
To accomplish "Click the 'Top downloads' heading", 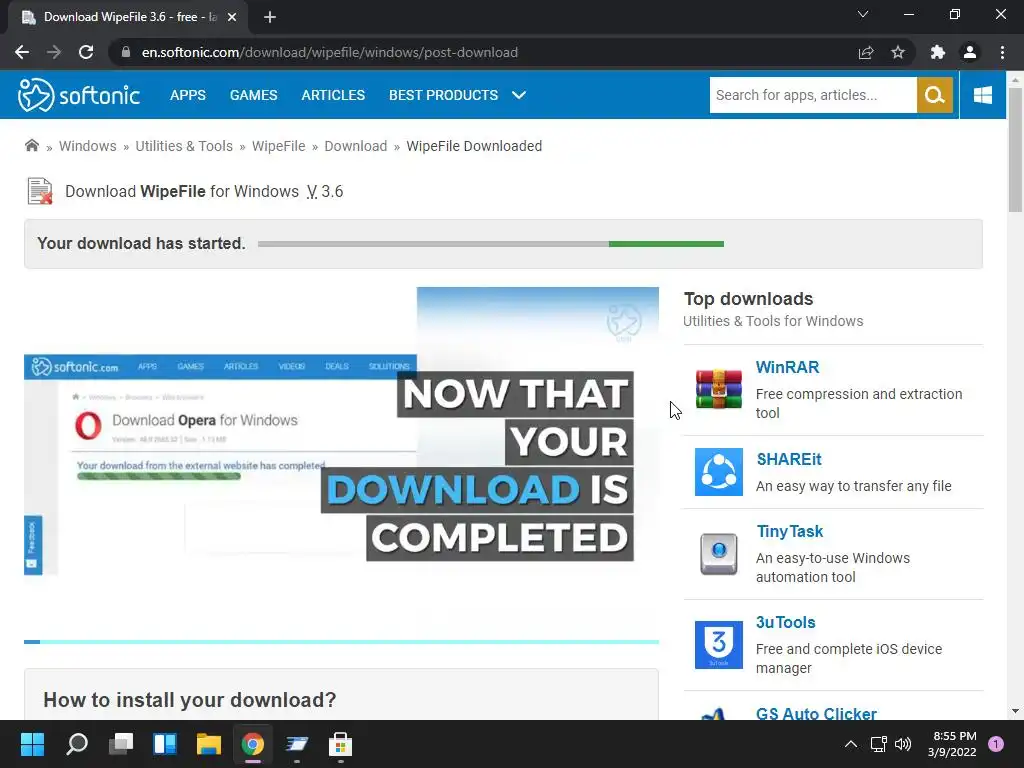I will (x=748, y=298).
